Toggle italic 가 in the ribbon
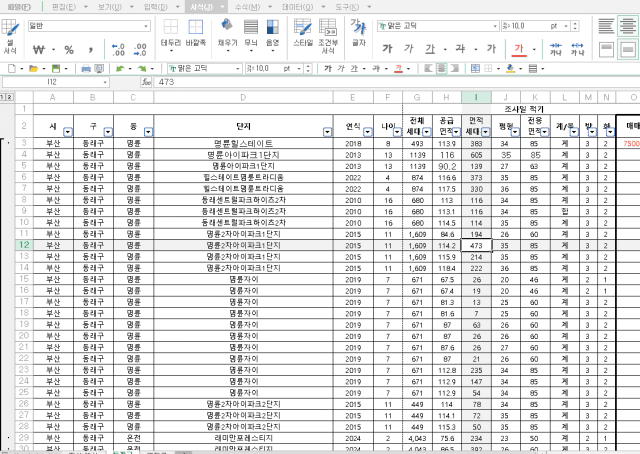640x454 pixels. click(x=409, y=49)
